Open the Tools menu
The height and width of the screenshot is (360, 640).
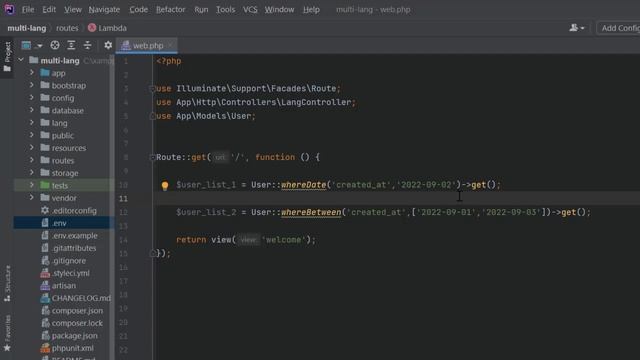click(x=225, y=9)
